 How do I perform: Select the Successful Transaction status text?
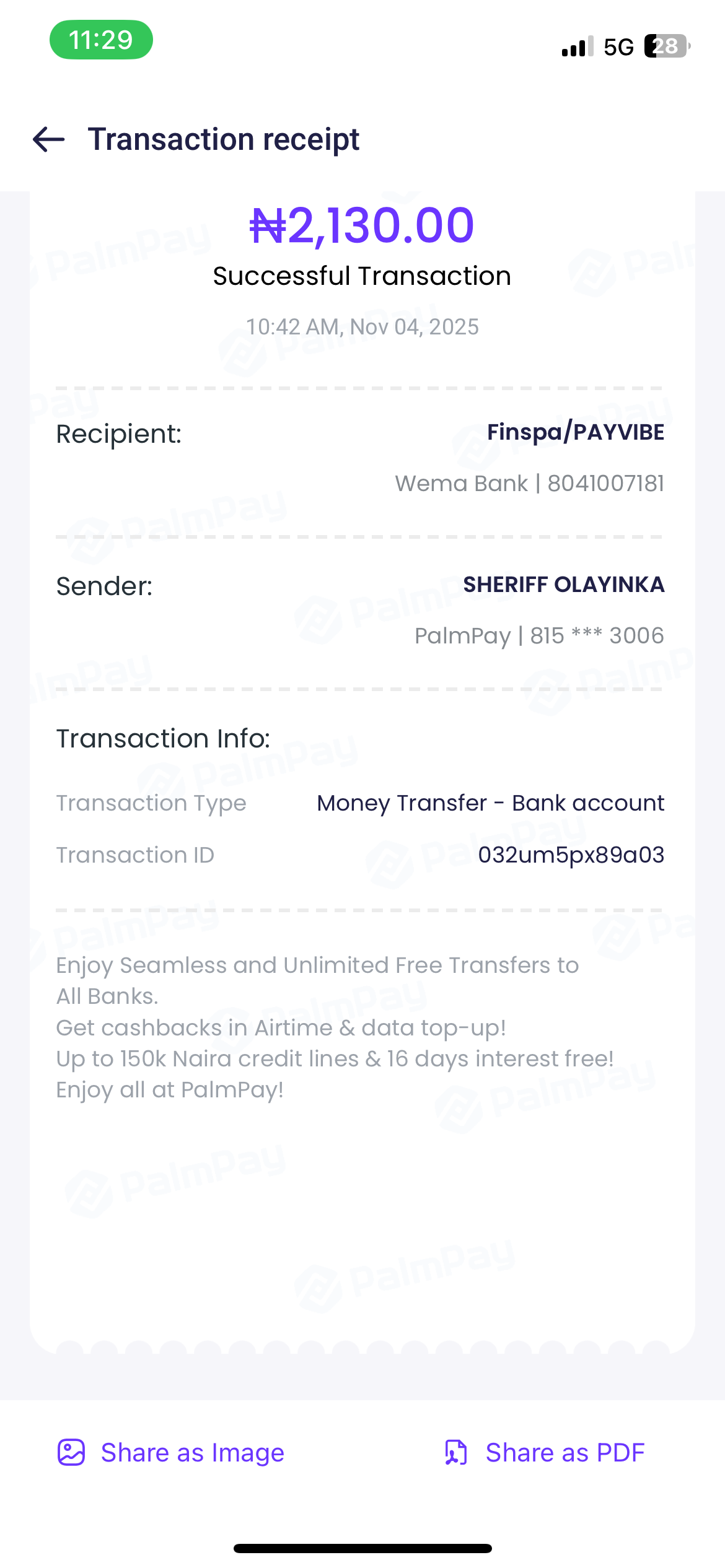tap(362, 276)
